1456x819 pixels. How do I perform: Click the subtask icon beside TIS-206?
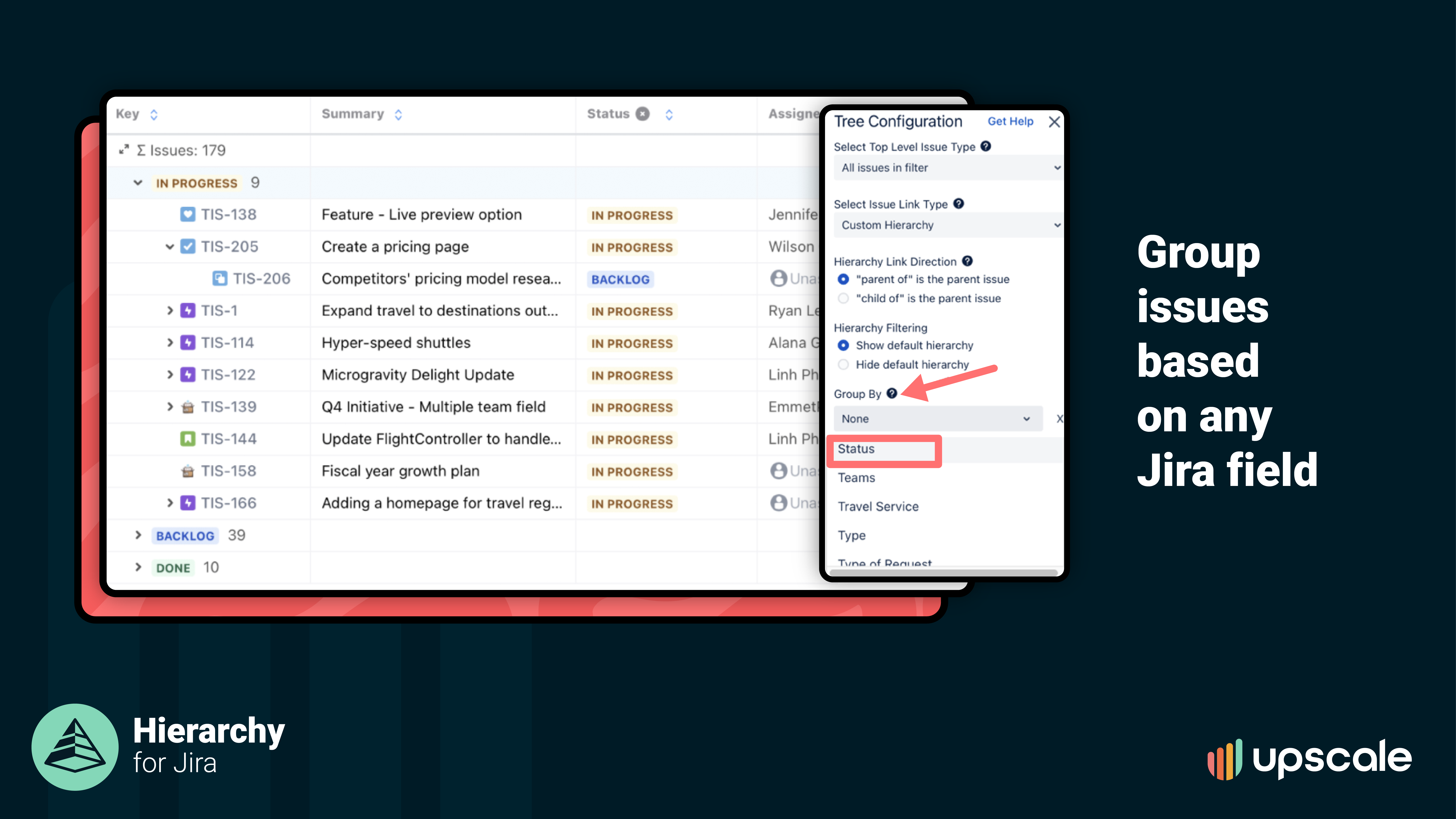click(x=220, y=278)
